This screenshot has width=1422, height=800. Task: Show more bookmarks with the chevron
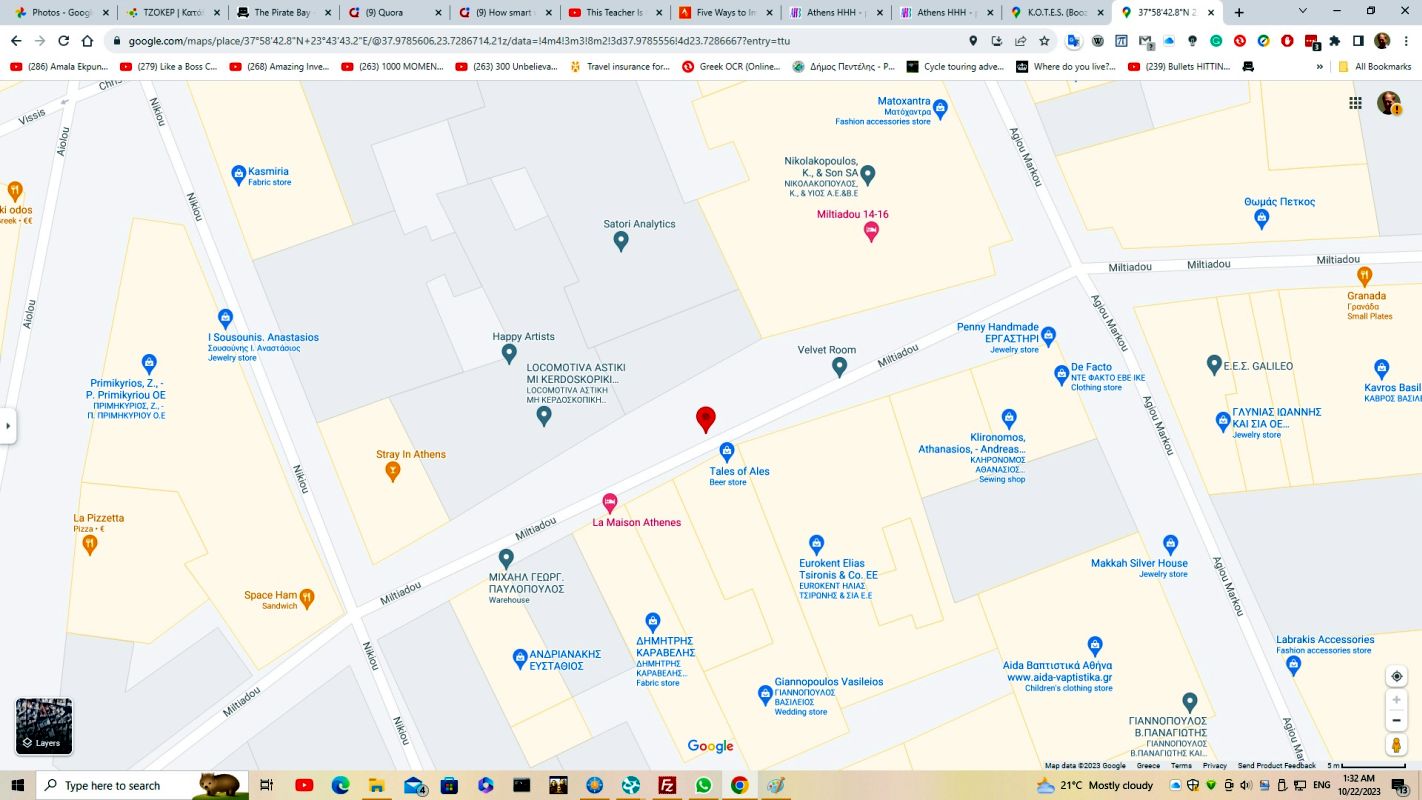[1320, 67]
